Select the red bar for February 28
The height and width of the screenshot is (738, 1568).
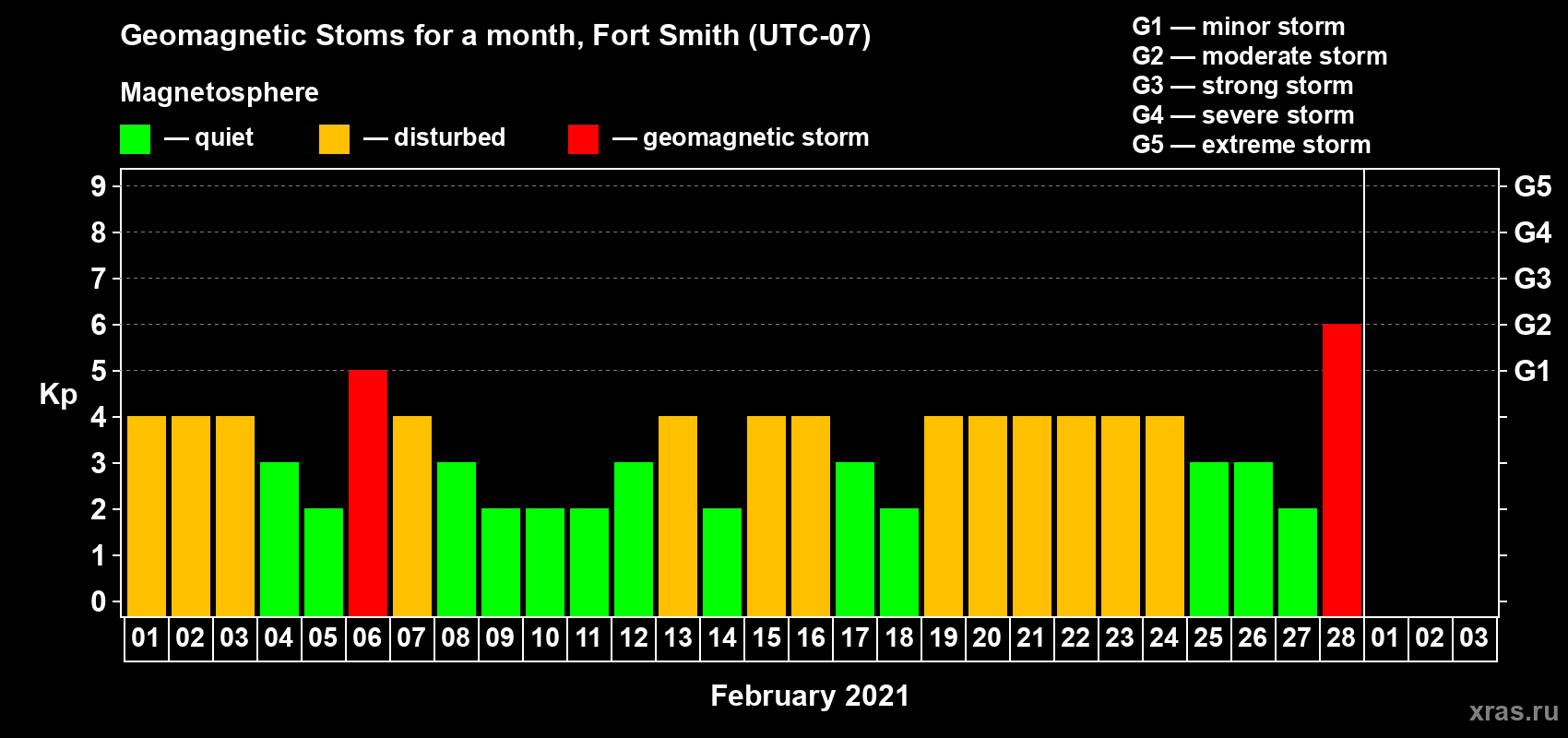tap(1341, 470)
